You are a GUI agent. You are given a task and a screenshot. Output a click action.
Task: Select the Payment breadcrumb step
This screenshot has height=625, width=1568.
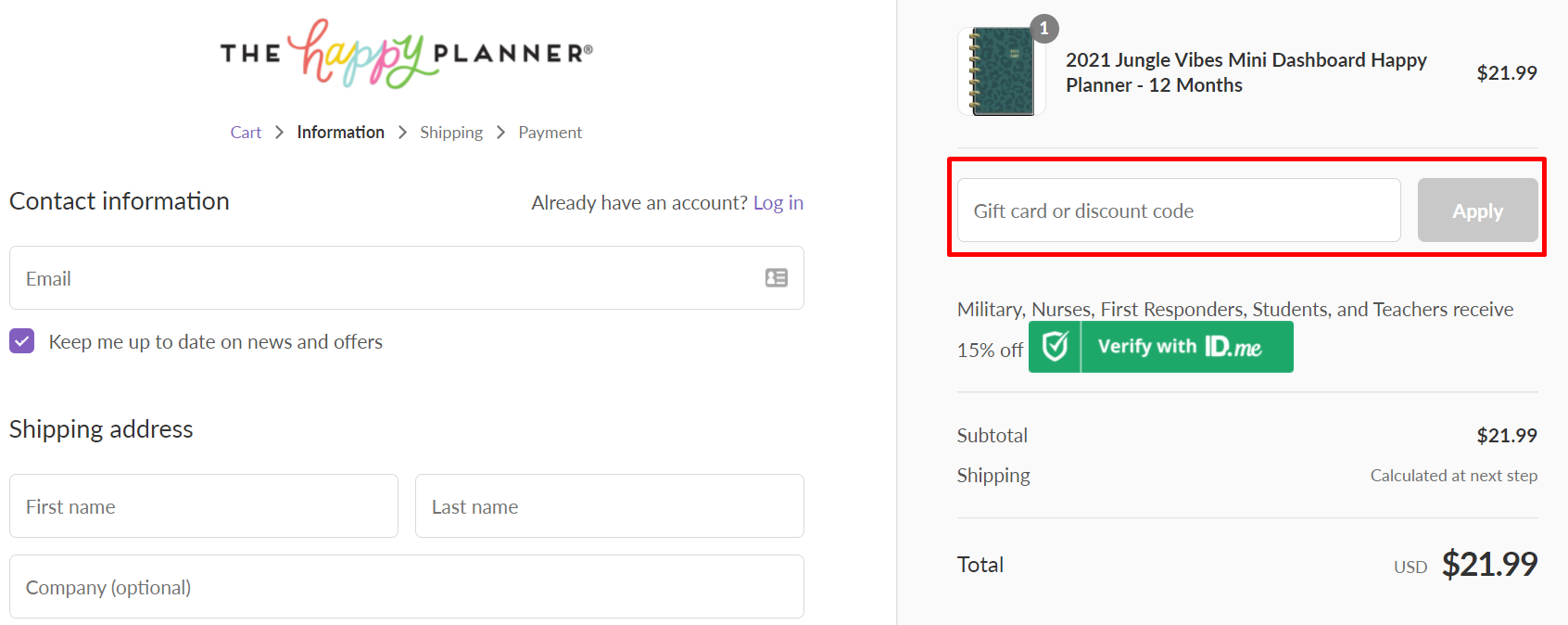click(x=550, y=133)
